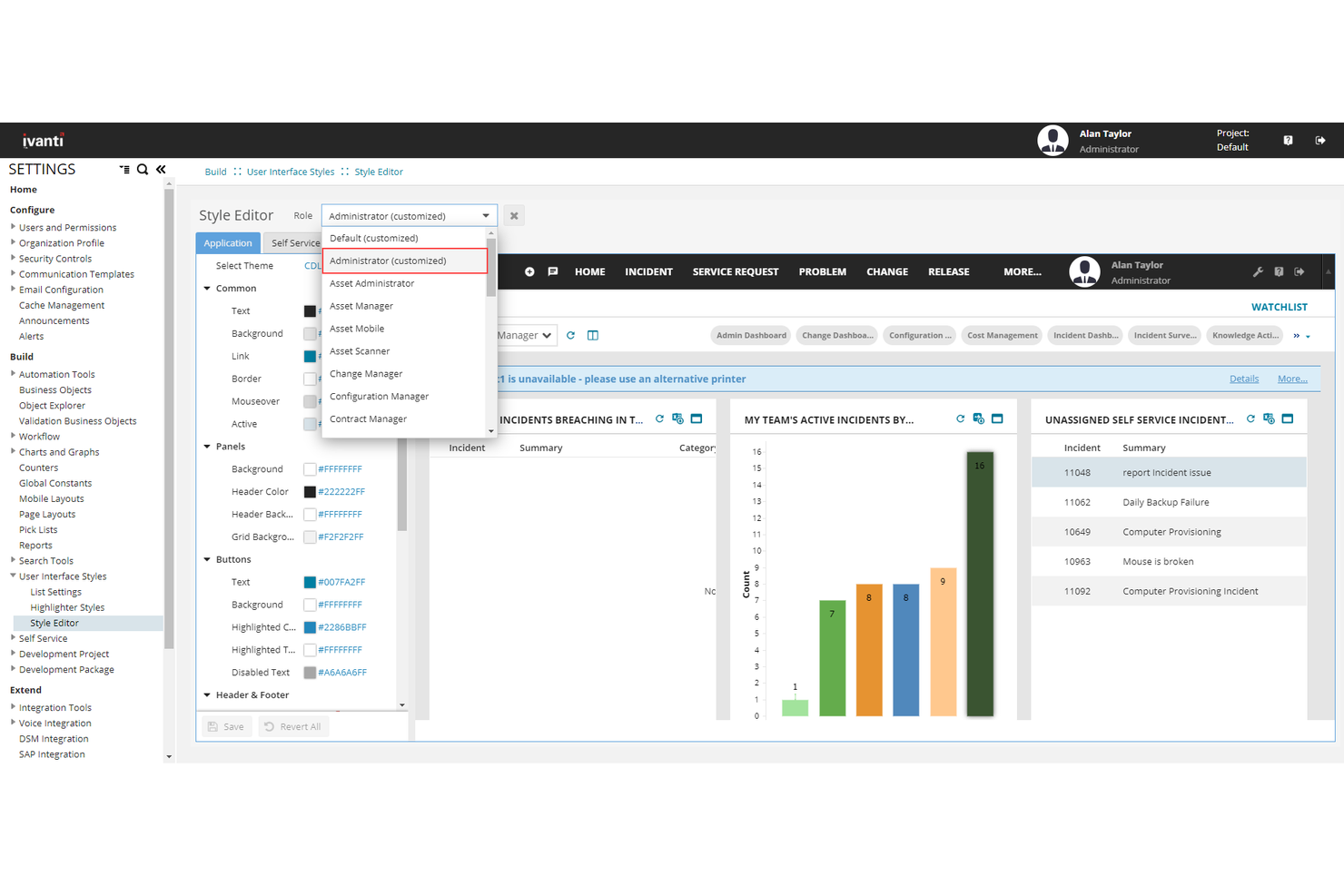Expand the Unassigned Self Service Incidents widget to fullscreen
The image size is (1344, 896).
(1287, 419)
